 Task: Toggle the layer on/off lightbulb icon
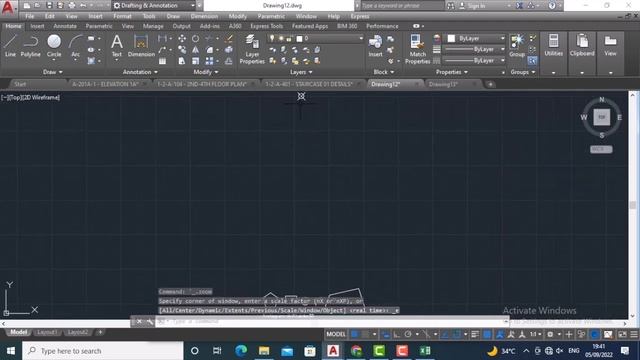point(272,38)
